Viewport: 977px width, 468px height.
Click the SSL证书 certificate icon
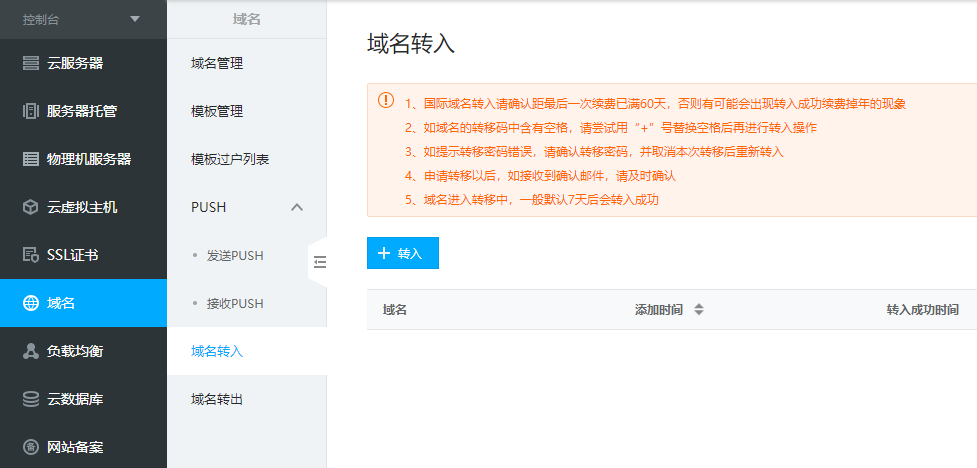click(x=30, y=255)
